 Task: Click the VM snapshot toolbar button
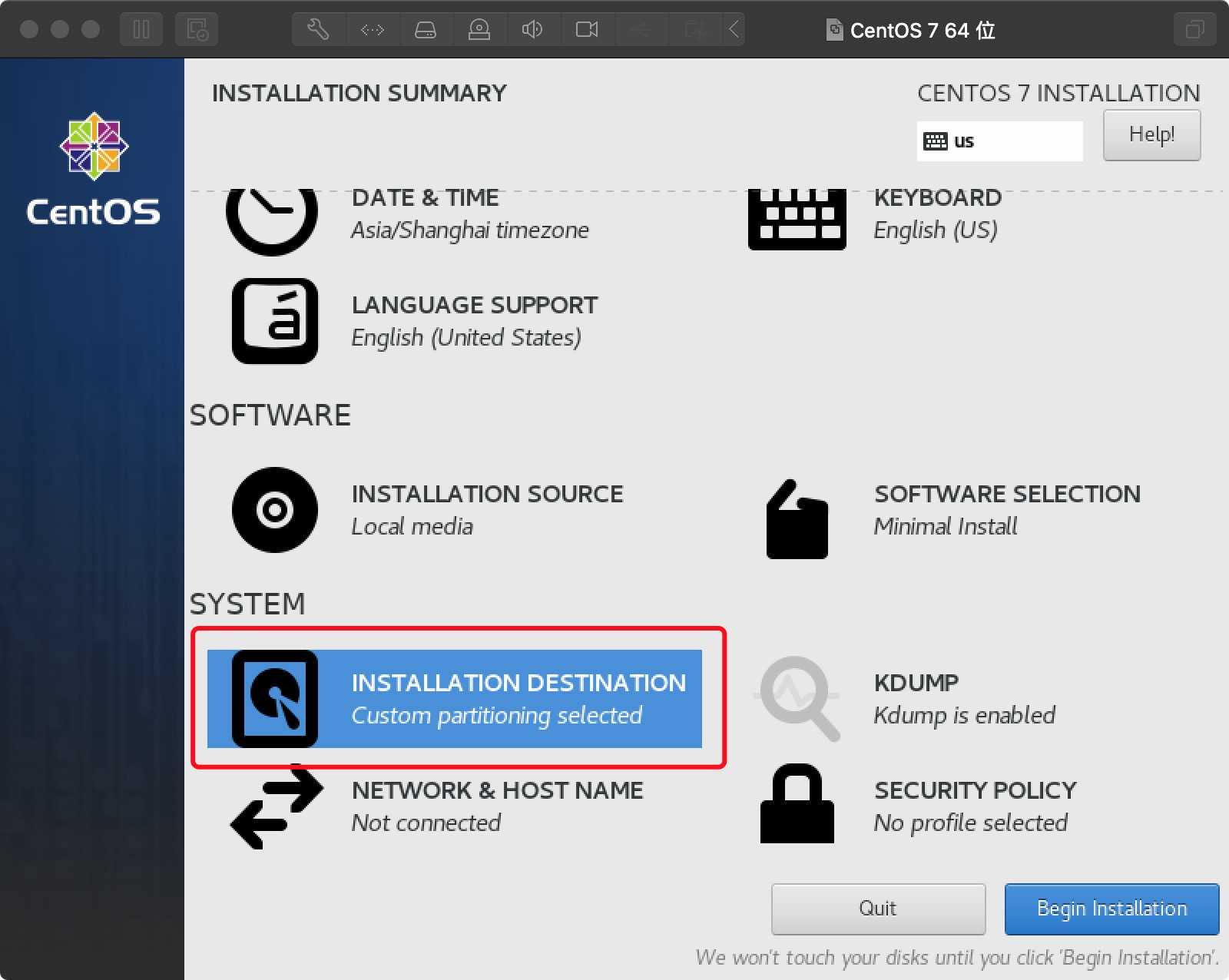pos(197,30)
